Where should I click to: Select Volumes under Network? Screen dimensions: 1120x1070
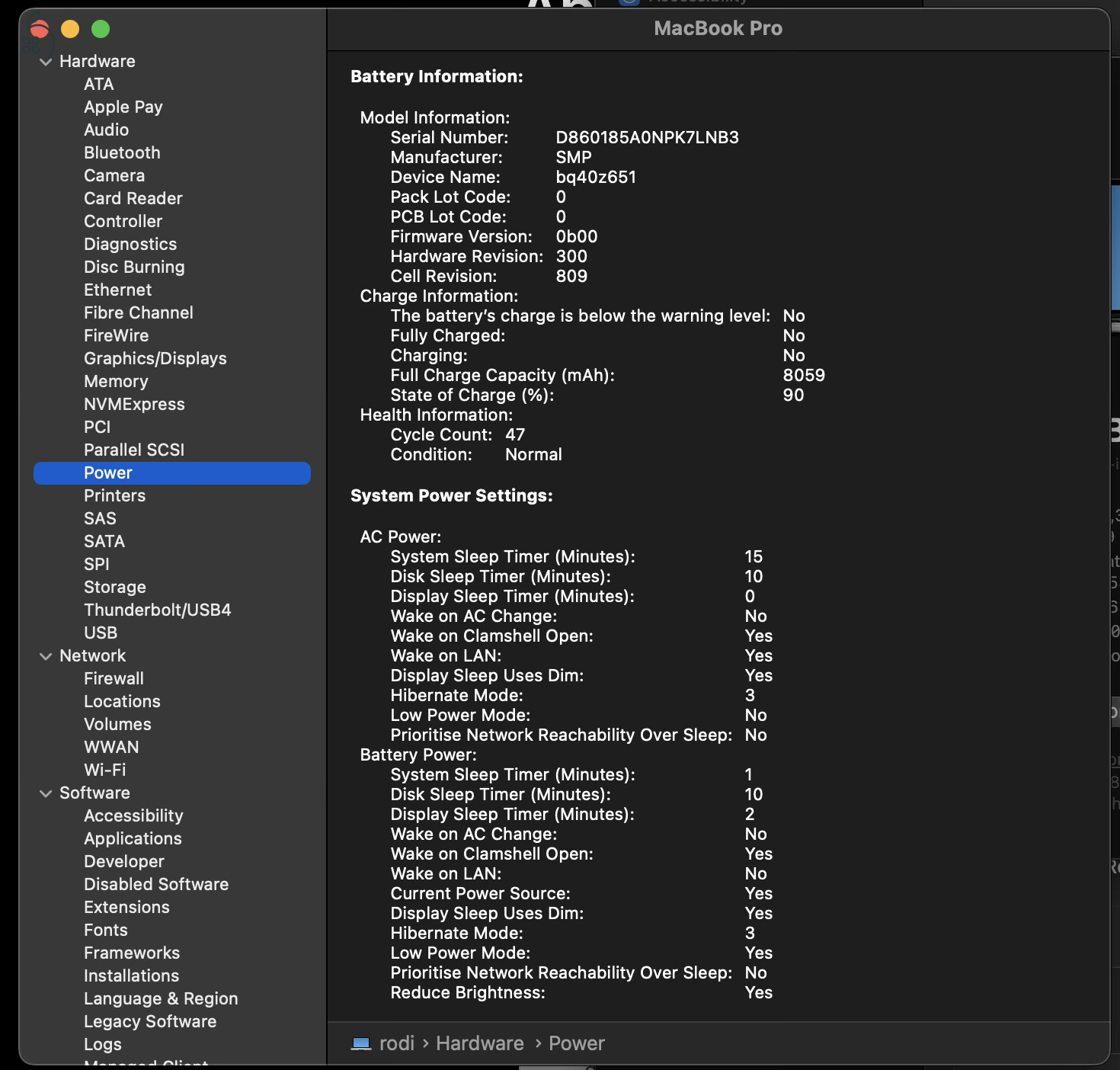click(x=117, y=724)
